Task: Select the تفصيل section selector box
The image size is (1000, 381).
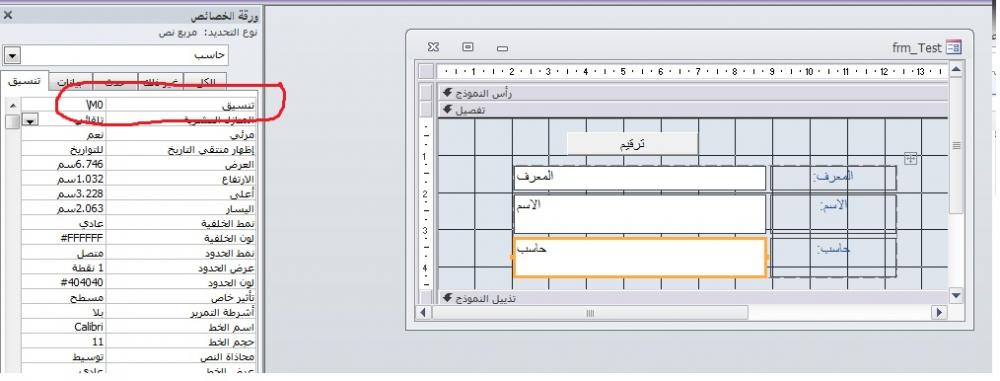Action: (x=427, y=110)
